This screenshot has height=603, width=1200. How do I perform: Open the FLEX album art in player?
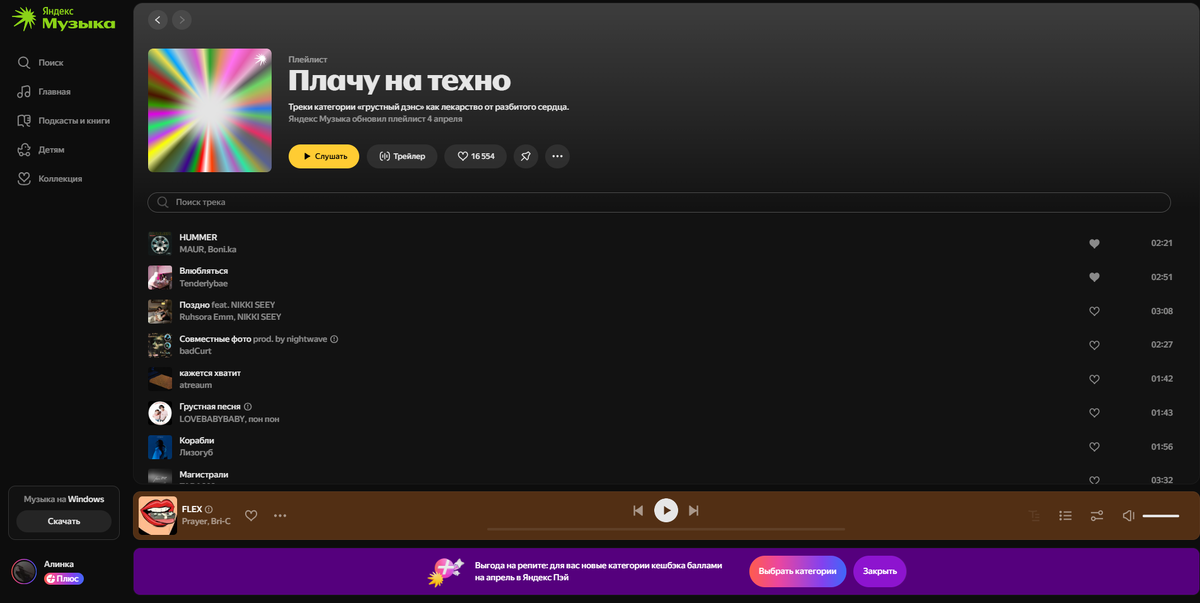coord(158,515)
